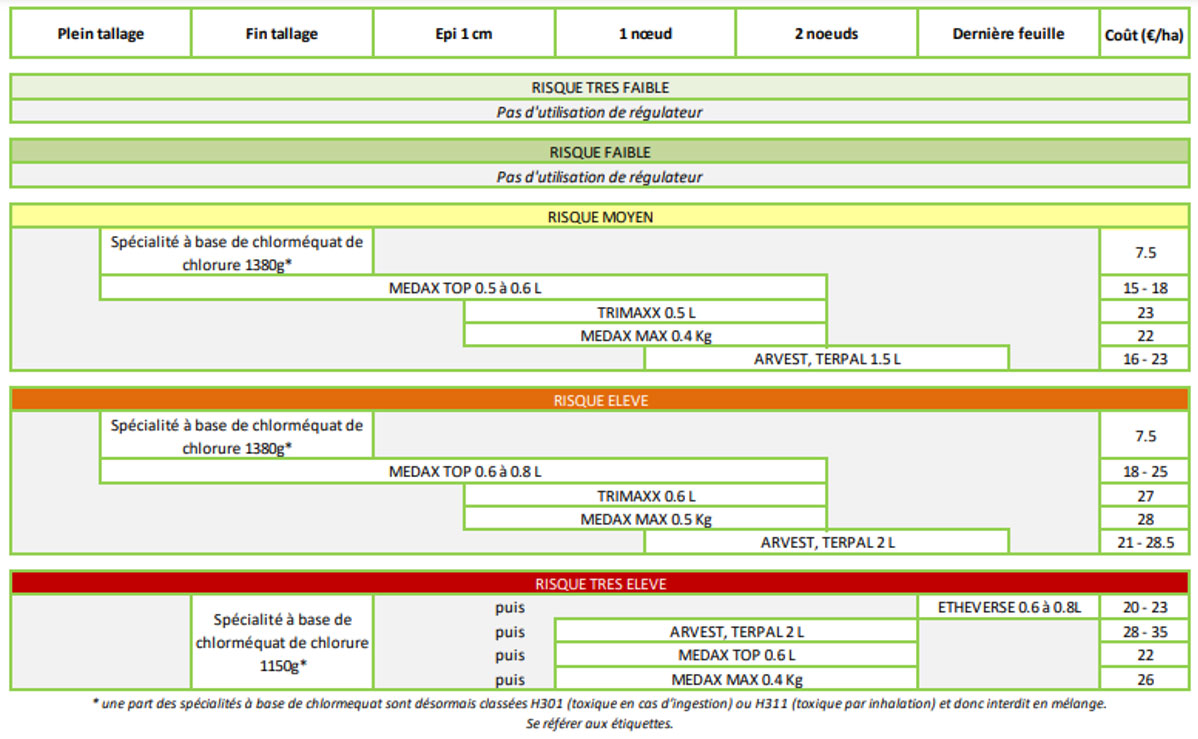This screenshot has width=1198, height=739.
Task: Click the cost value '26'
Action: [1145, 679]
